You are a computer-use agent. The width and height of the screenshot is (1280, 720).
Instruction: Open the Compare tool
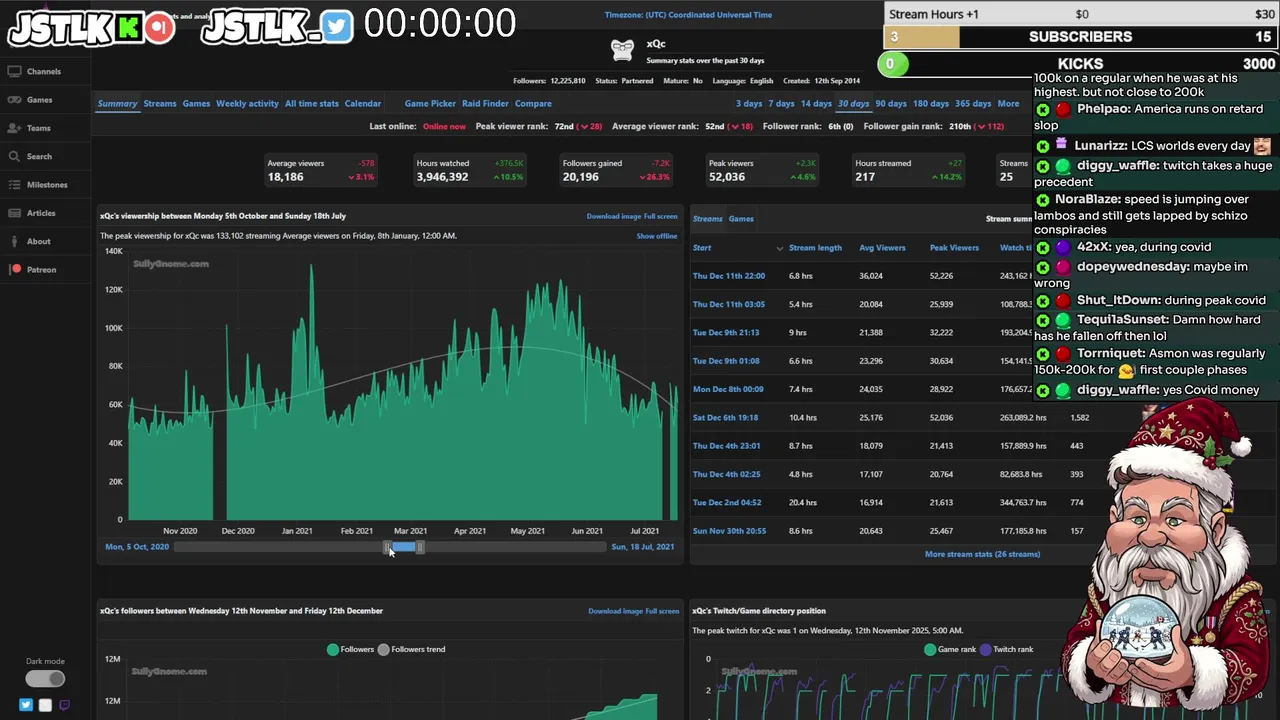533,104
